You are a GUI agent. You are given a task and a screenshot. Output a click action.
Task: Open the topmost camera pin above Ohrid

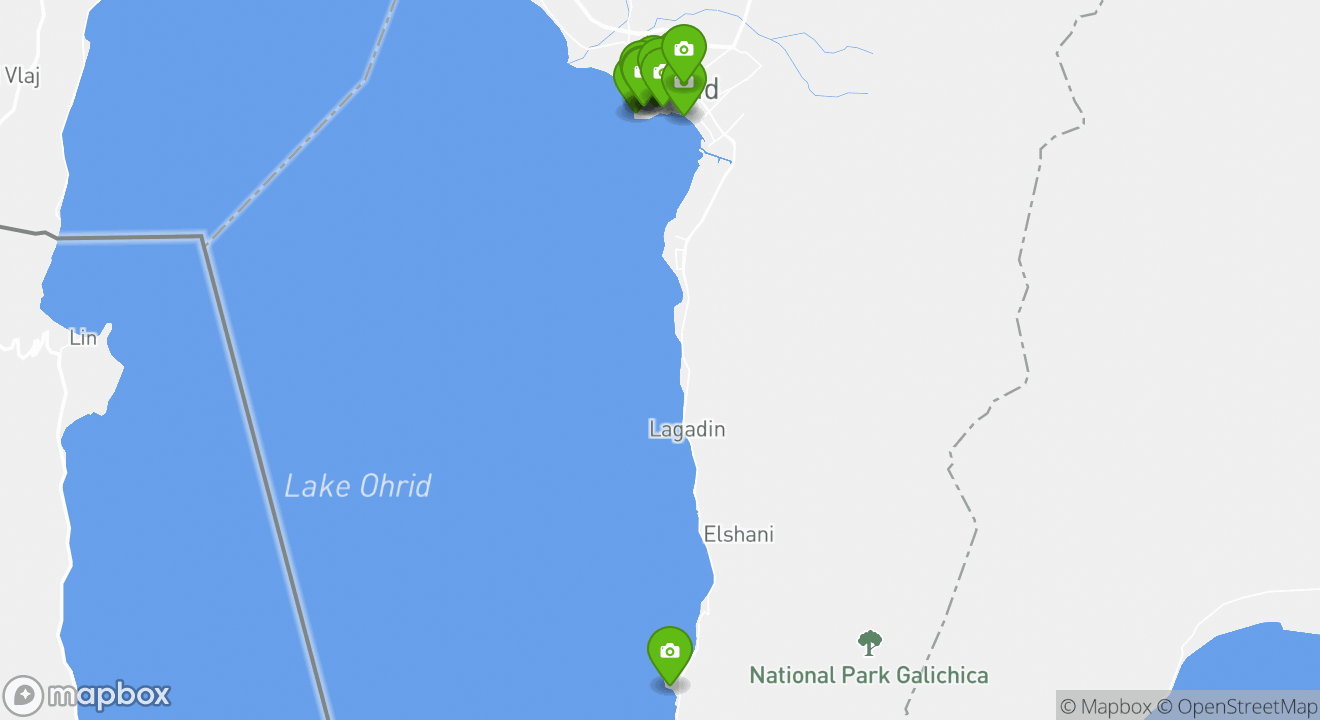[684, 50]
